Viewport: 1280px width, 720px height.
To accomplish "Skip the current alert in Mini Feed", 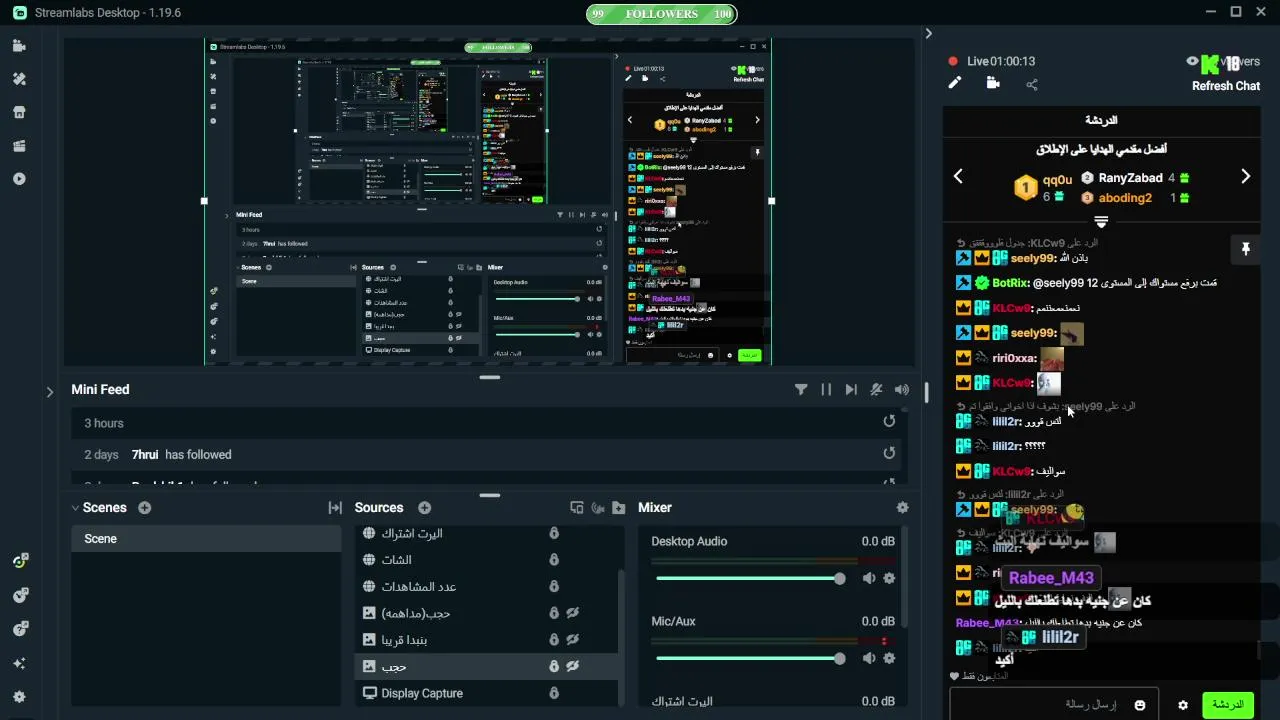I will pos(851,390).
